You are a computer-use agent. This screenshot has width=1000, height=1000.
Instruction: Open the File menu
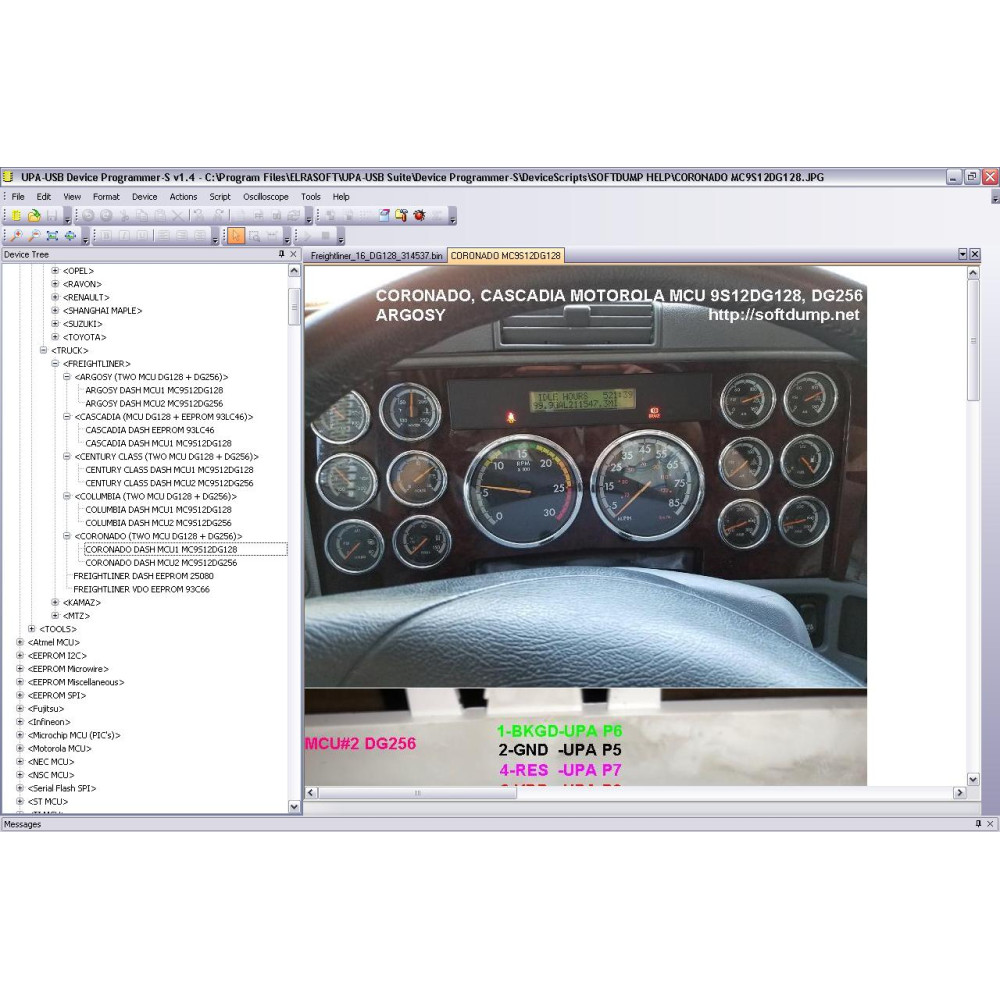[18, 196]
